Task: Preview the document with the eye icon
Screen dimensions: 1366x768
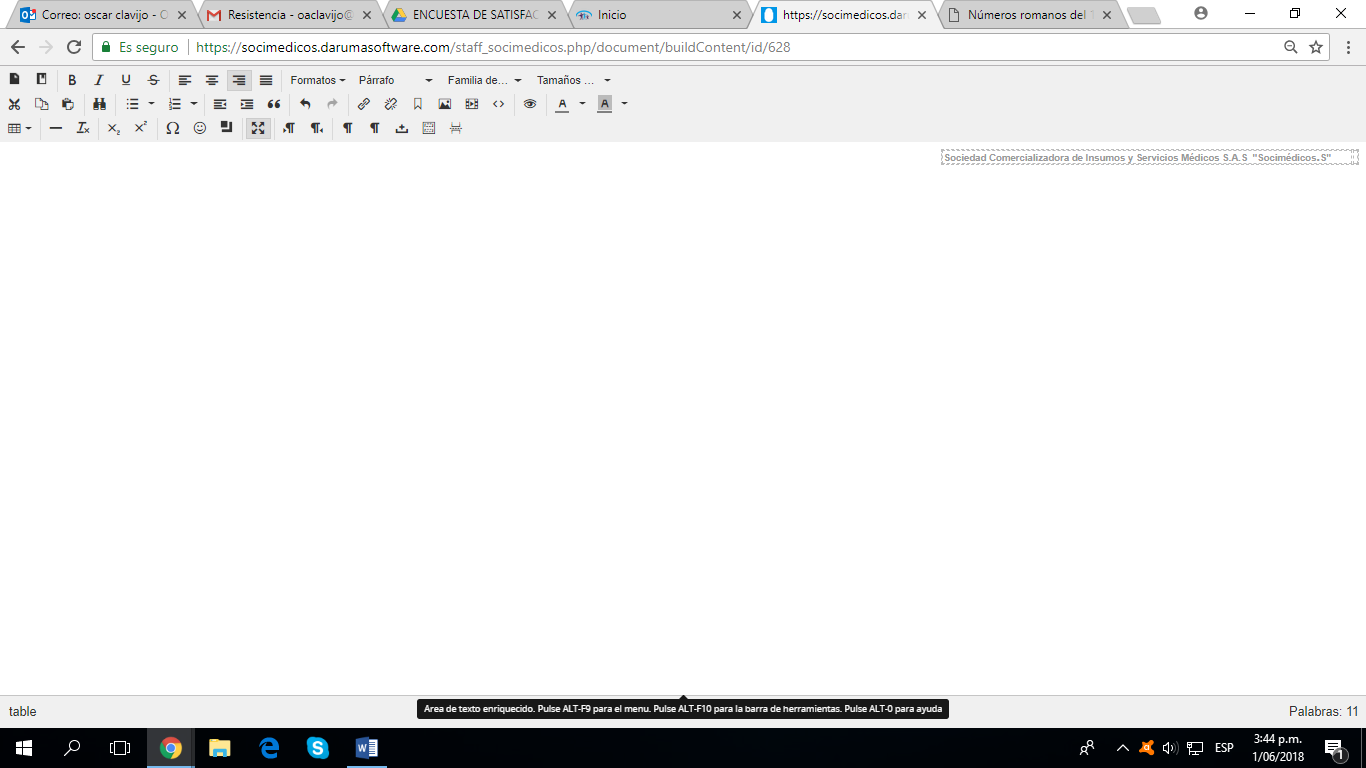Action: pyautogui.click(x=530, y=104)
